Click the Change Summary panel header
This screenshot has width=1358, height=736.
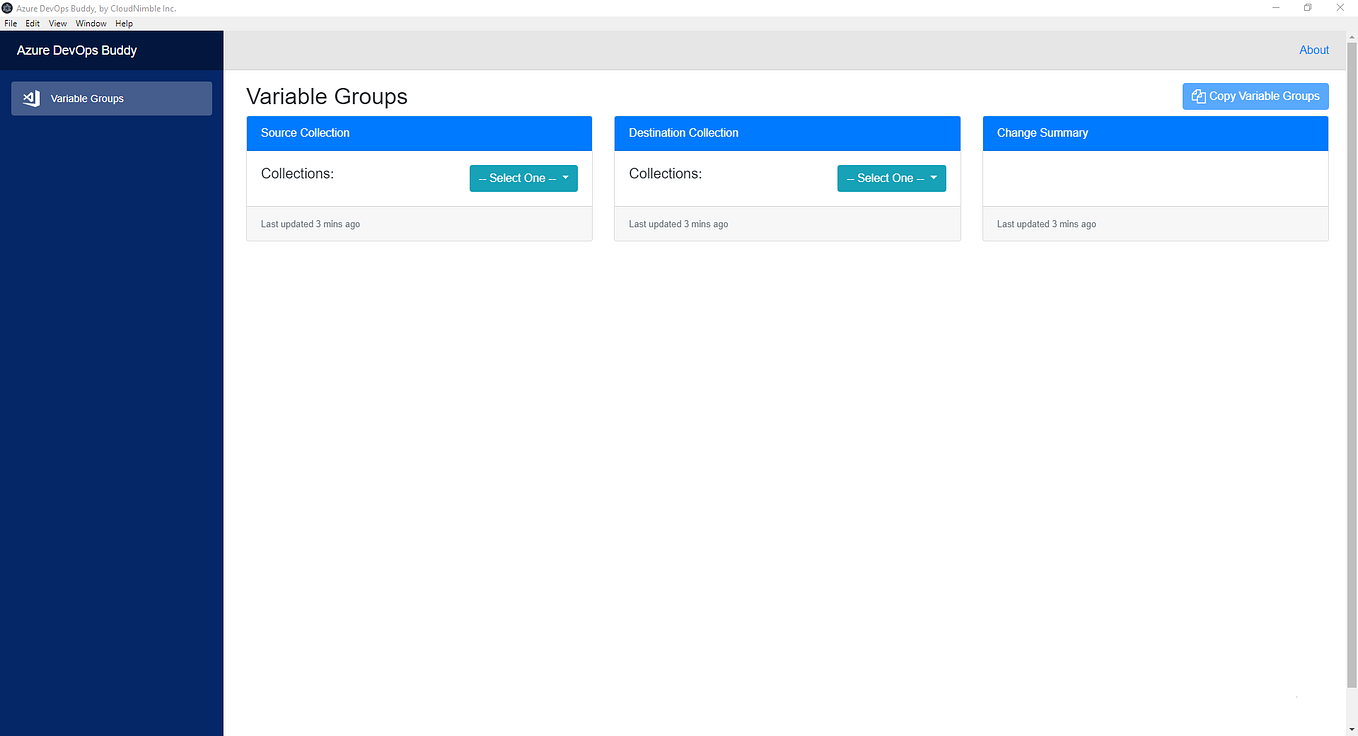tap(1155, 133)
